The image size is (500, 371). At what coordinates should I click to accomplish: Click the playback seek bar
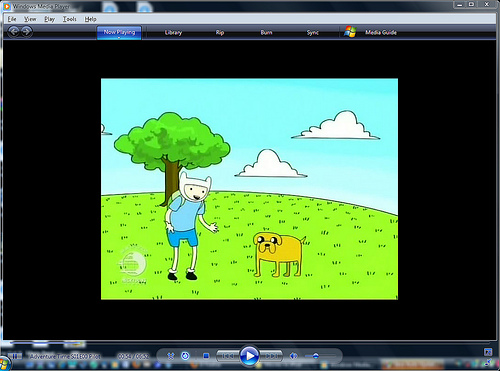[249, 342]
